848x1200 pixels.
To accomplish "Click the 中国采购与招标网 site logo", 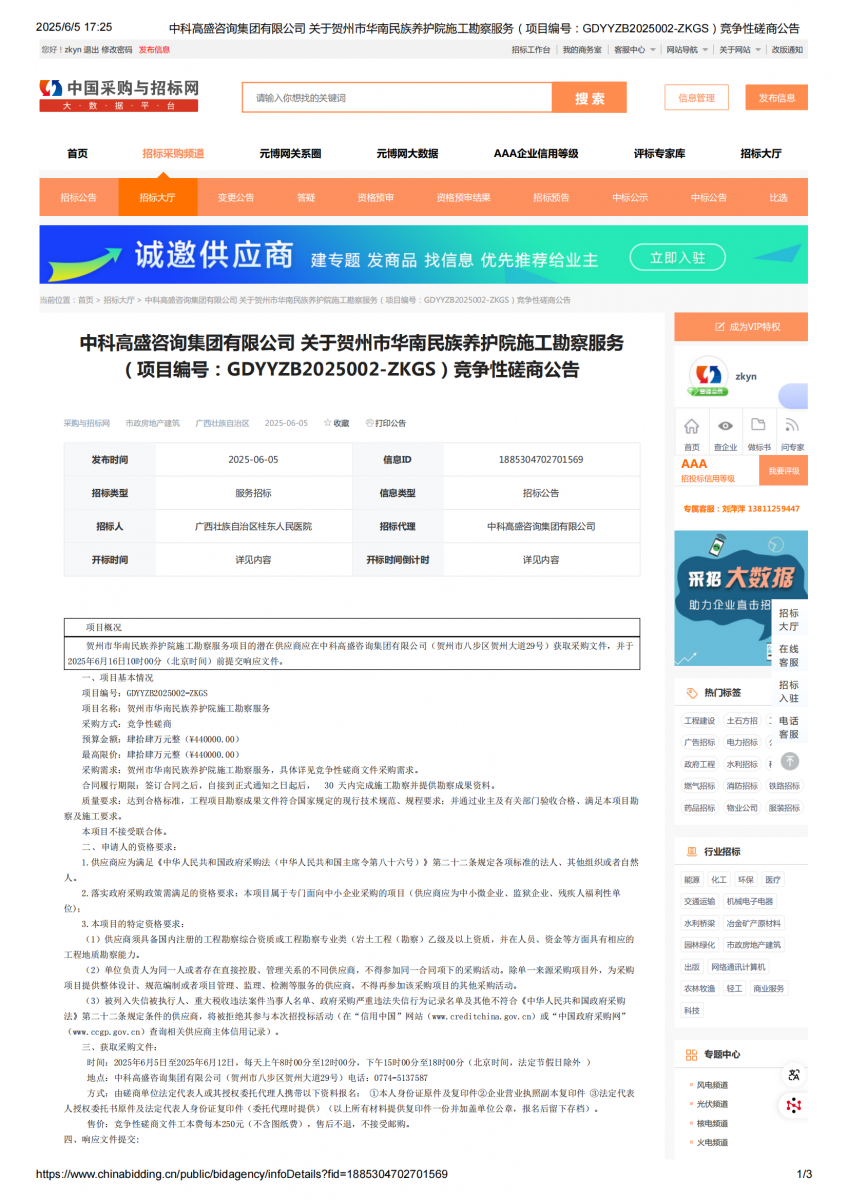I will click(119, 95).
